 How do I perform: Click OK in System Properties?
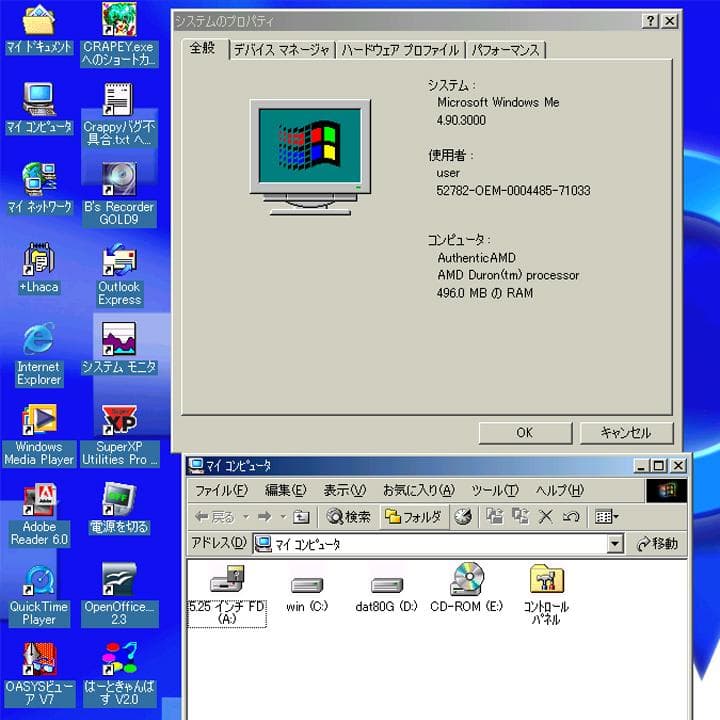[525, 433]
